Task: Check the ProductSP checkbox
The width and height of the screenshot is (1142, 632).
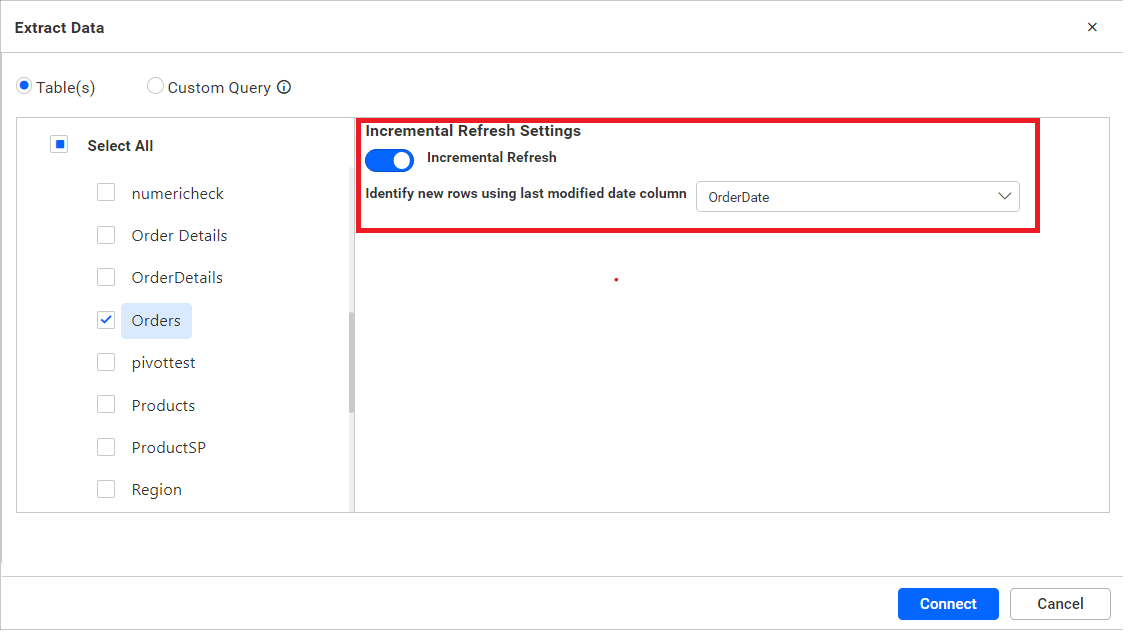Action: tap(106, 447)
